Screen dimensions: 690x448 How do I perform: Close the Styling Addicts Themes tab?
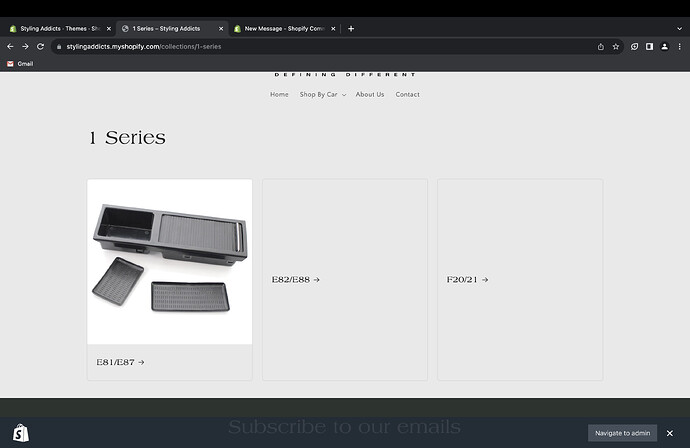pyautogui.click(x=109, y=29)
